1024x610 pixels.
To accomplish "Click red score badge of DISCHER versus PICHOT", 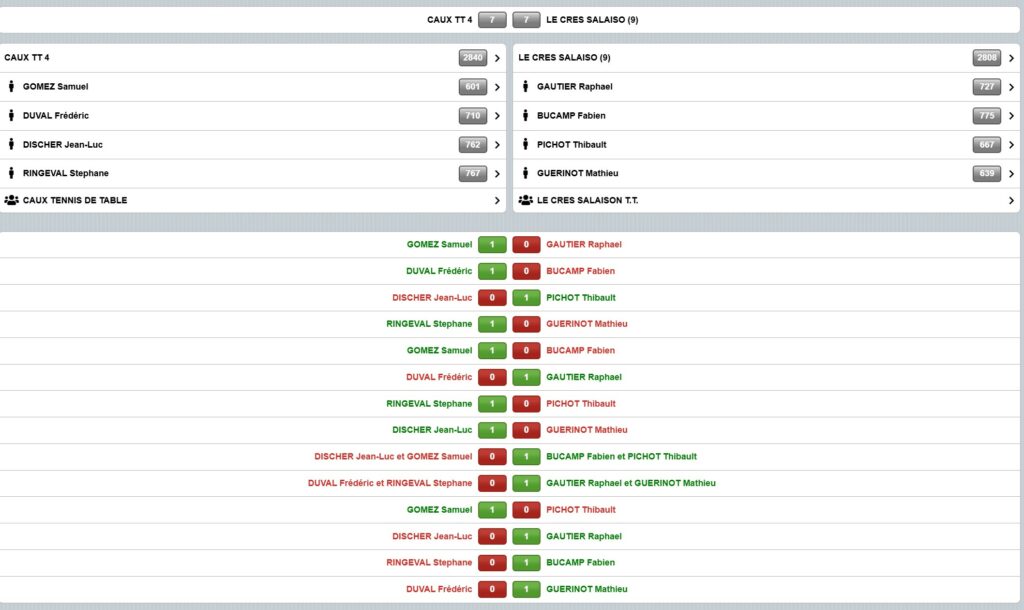I will click(492, 298).
